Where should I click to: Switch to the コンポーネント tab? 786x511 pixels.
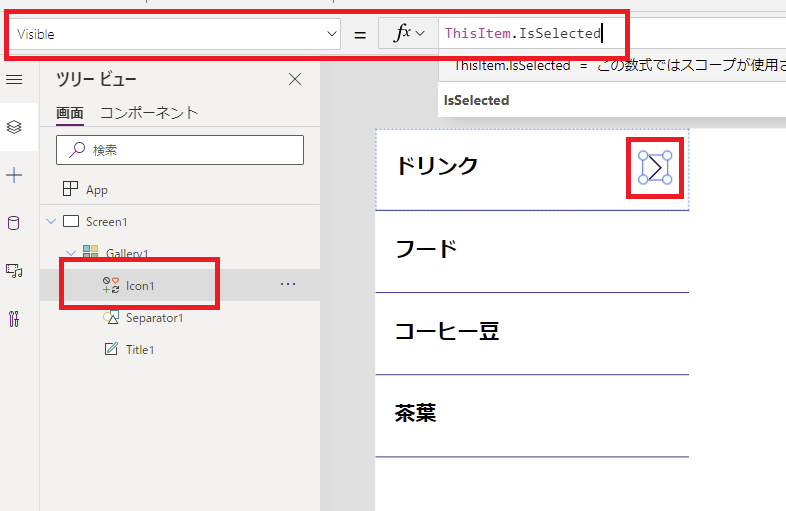(149, 113)
